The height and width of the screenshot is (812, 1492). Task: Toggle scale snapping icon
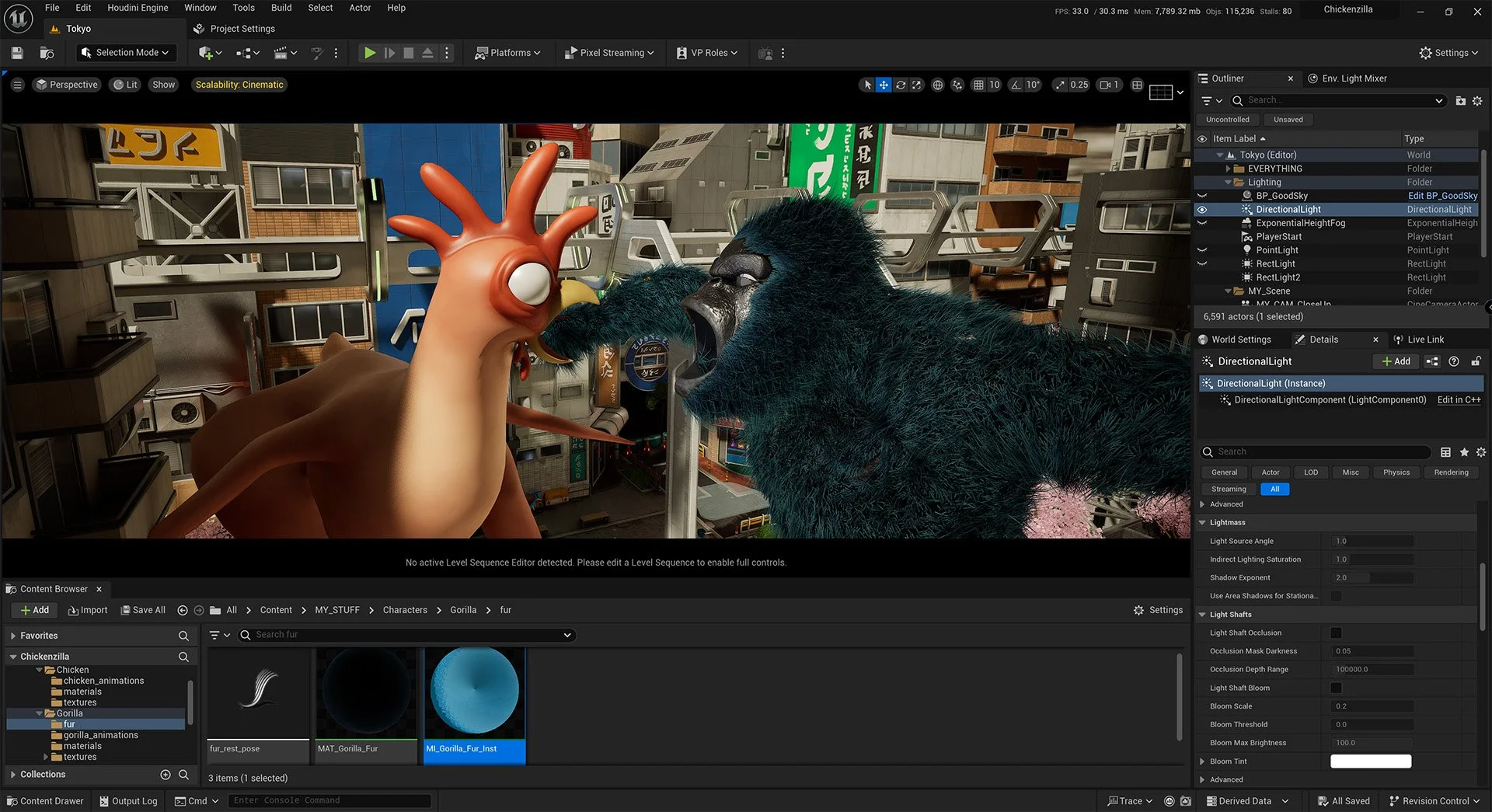(1060, 85)
